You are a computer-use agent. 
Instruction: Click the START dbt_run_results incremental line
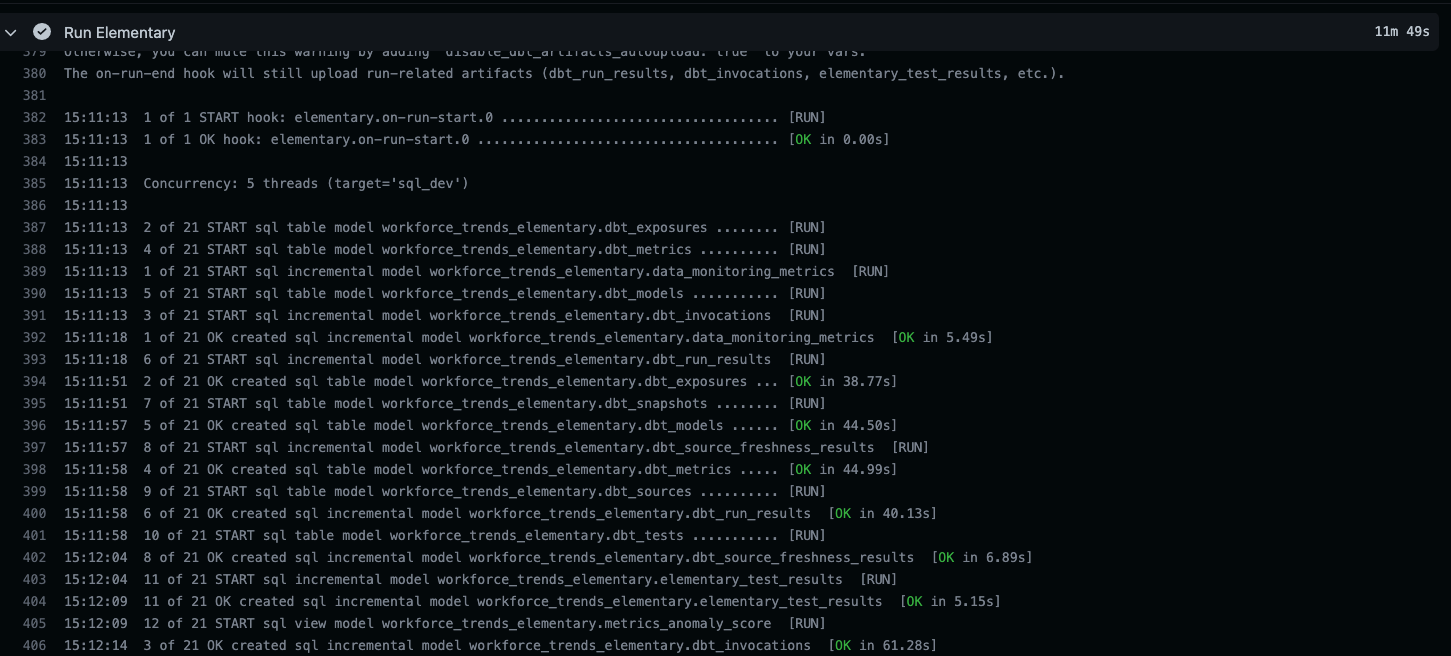click(x=445, y=359)
